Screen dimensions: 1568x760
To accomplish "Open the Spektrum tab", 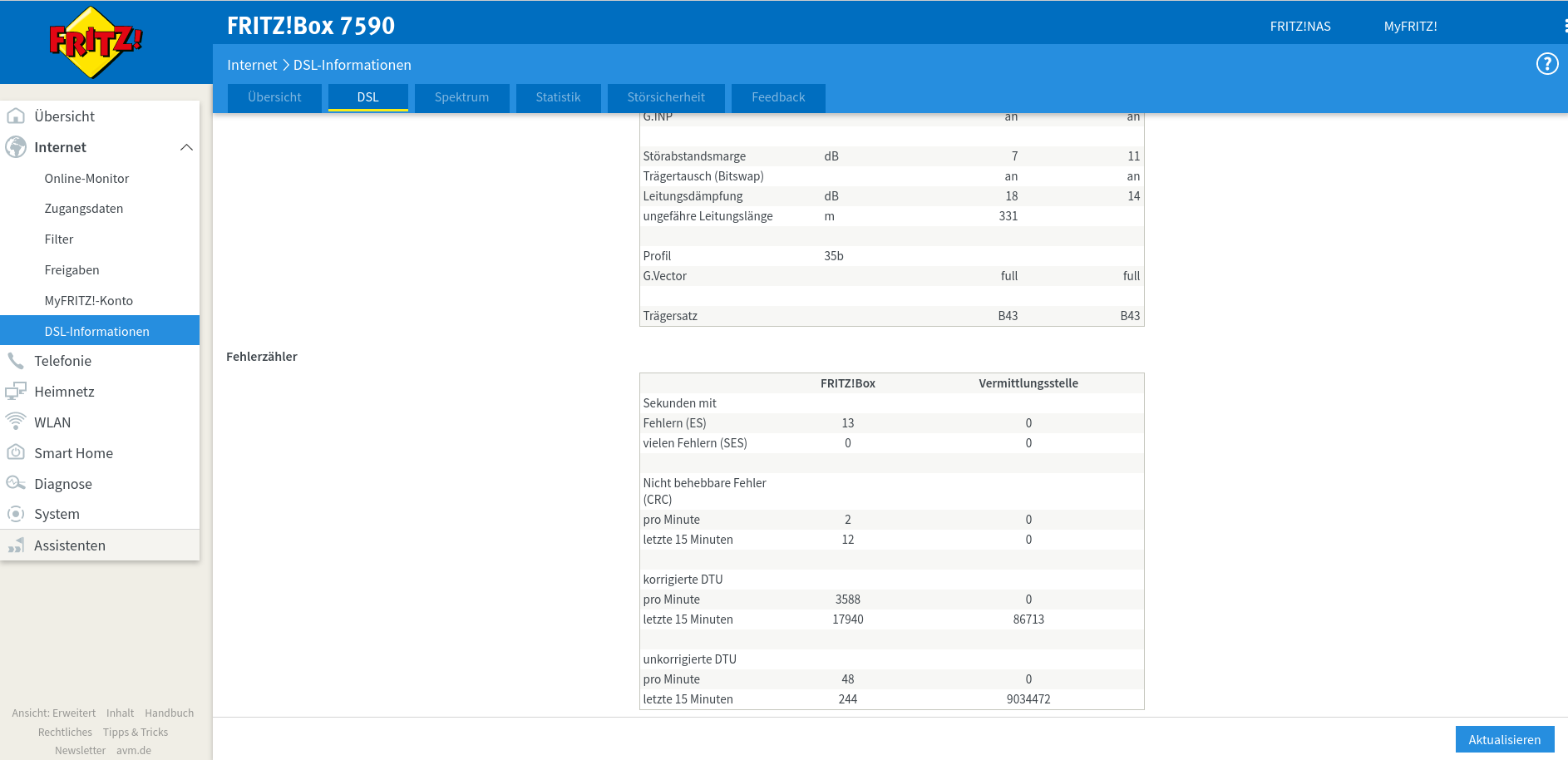I will click(x=461, y=97).
